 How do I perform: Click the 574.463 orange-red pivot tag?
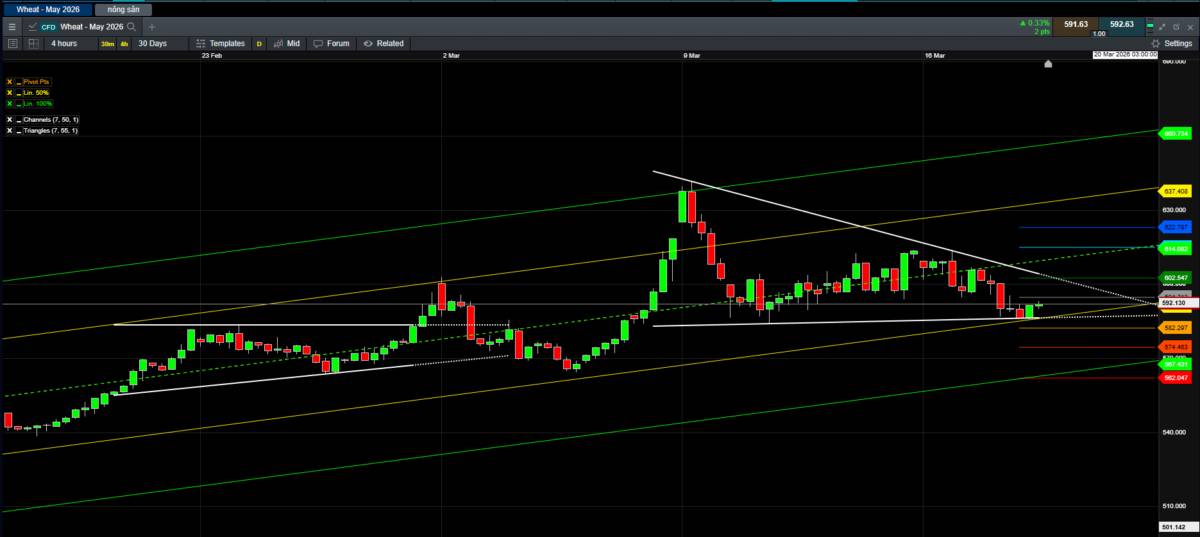(1175, 347)
